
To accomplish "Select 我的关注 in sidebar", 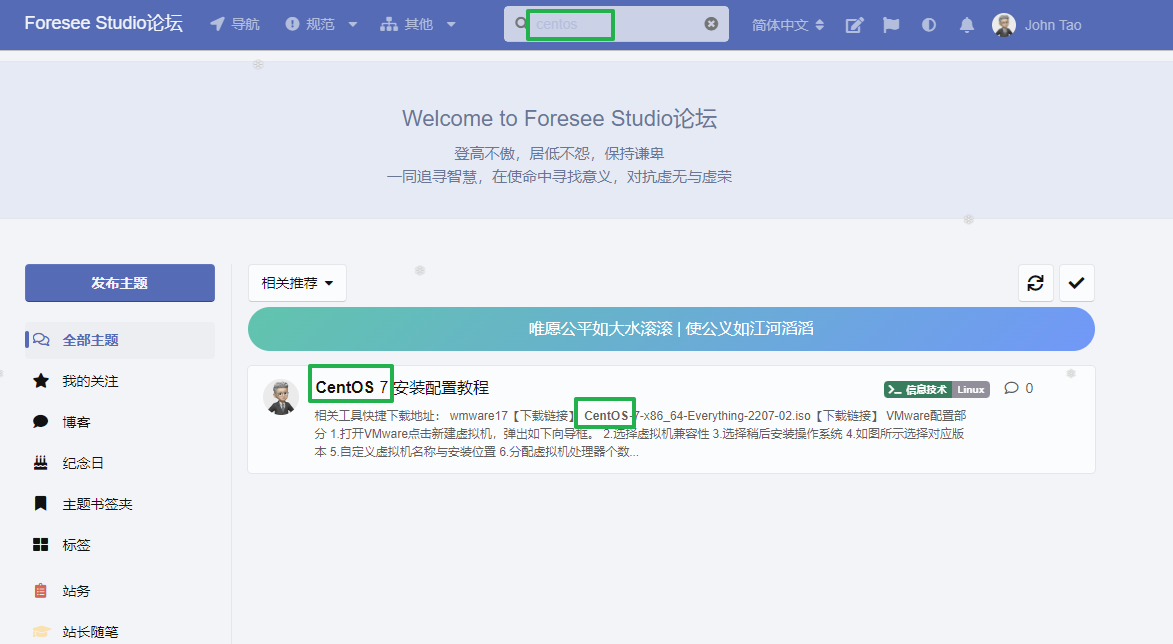I will point(90,381).
